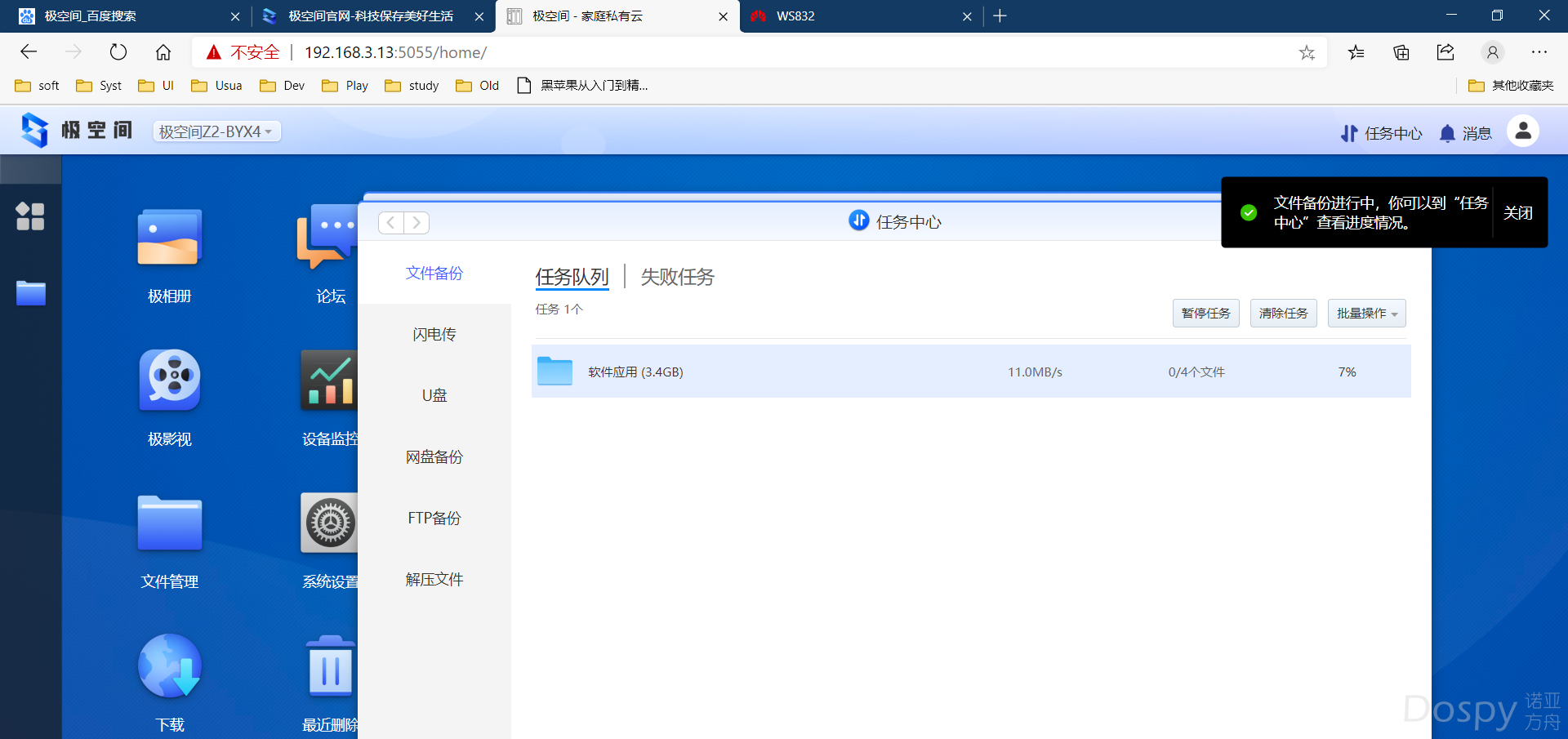Open the 极相册 photo album app
1568x739 pixels.
[169, 238]
